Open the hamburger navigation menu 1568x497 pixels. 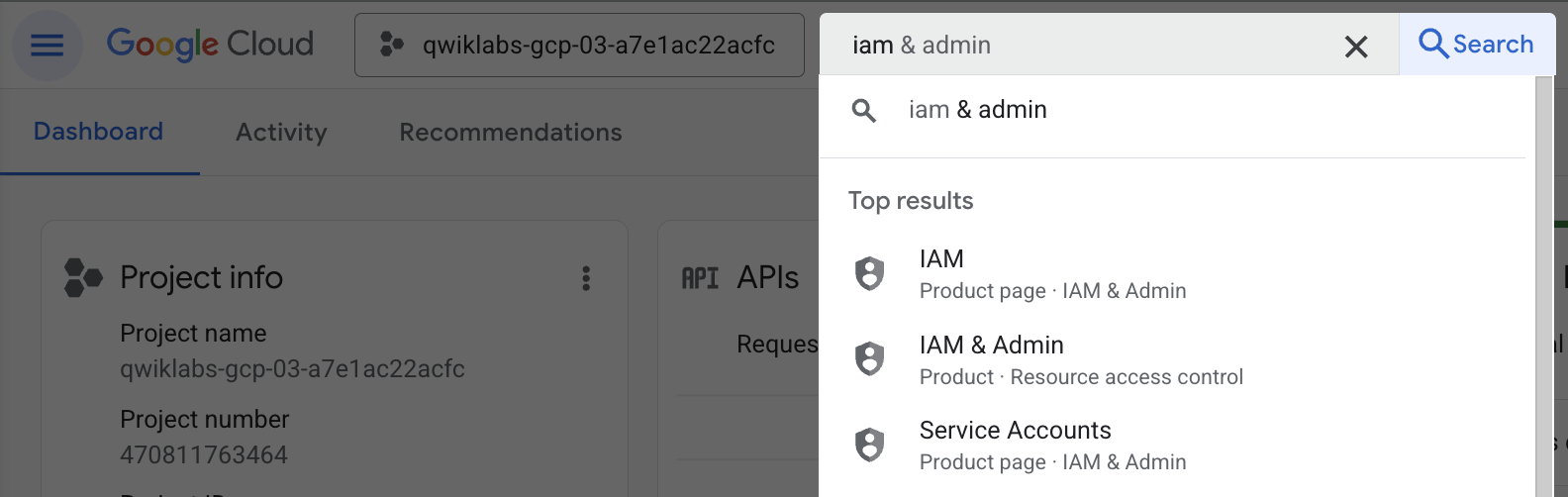47,45
